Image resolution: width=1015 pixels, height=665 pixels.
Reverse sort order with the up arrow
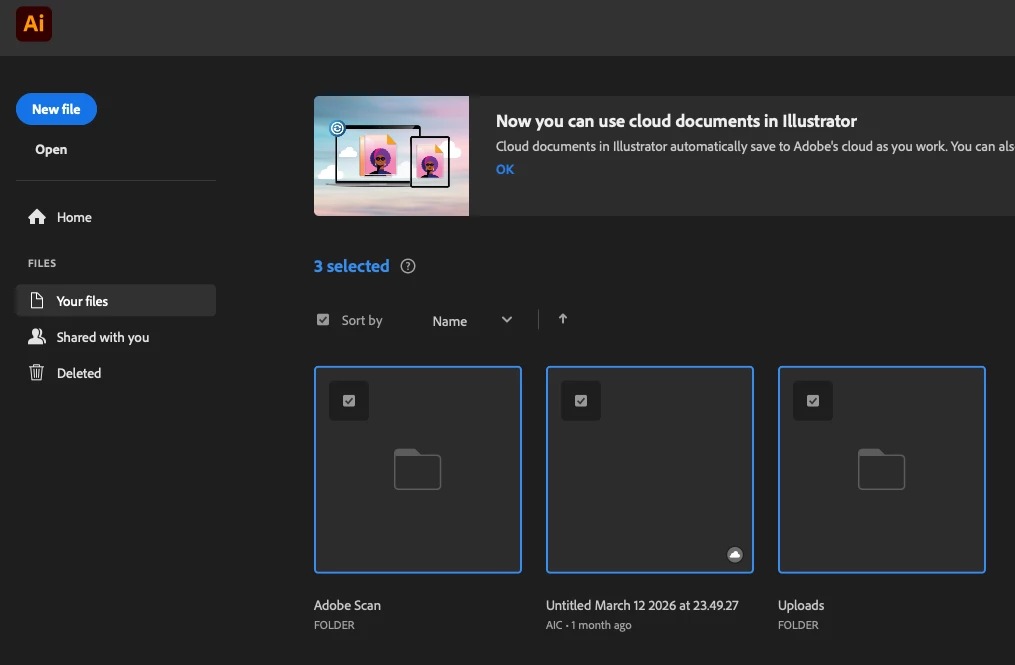click(563, 319)
